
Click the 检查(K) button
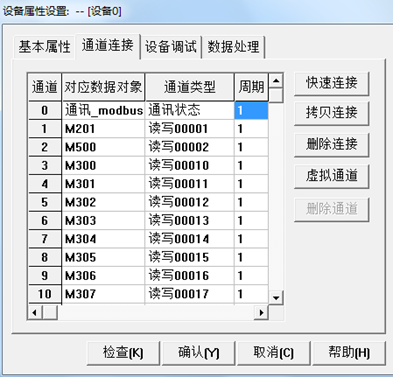[123, 353]
